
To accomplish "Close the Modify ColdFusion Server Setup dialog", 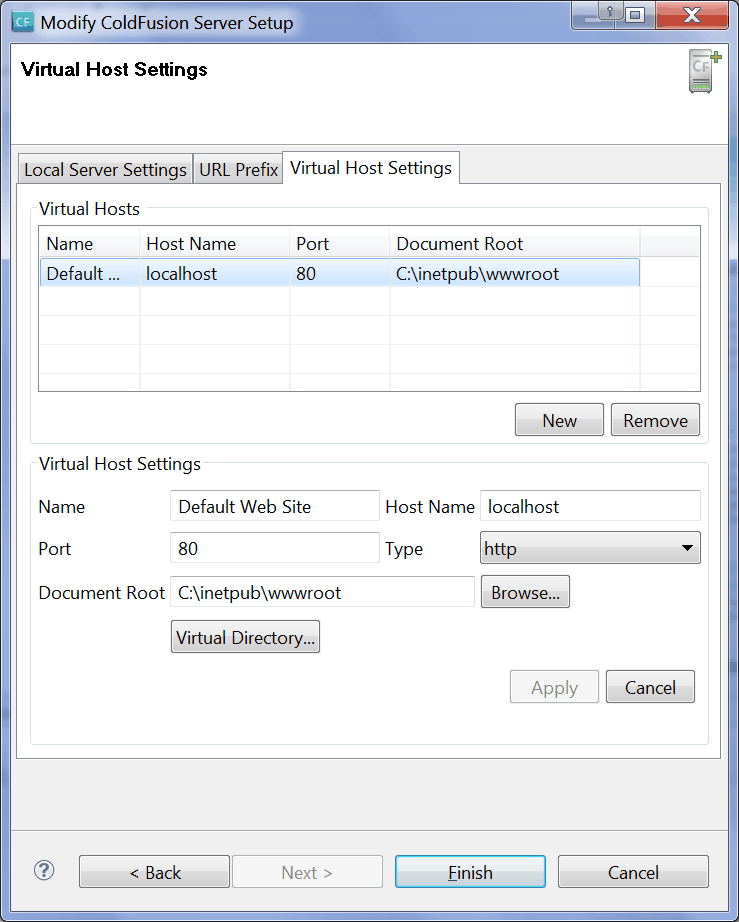I will coord(692,15).
